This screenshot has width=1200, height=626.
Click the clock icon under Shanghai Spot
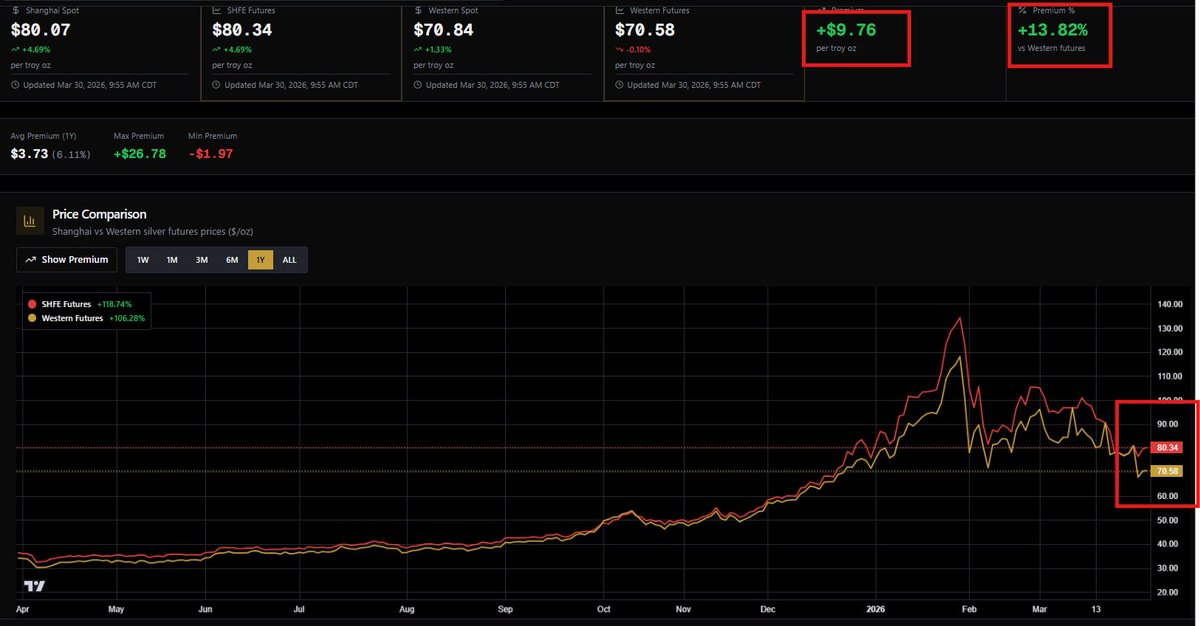[x=15, y=85]
